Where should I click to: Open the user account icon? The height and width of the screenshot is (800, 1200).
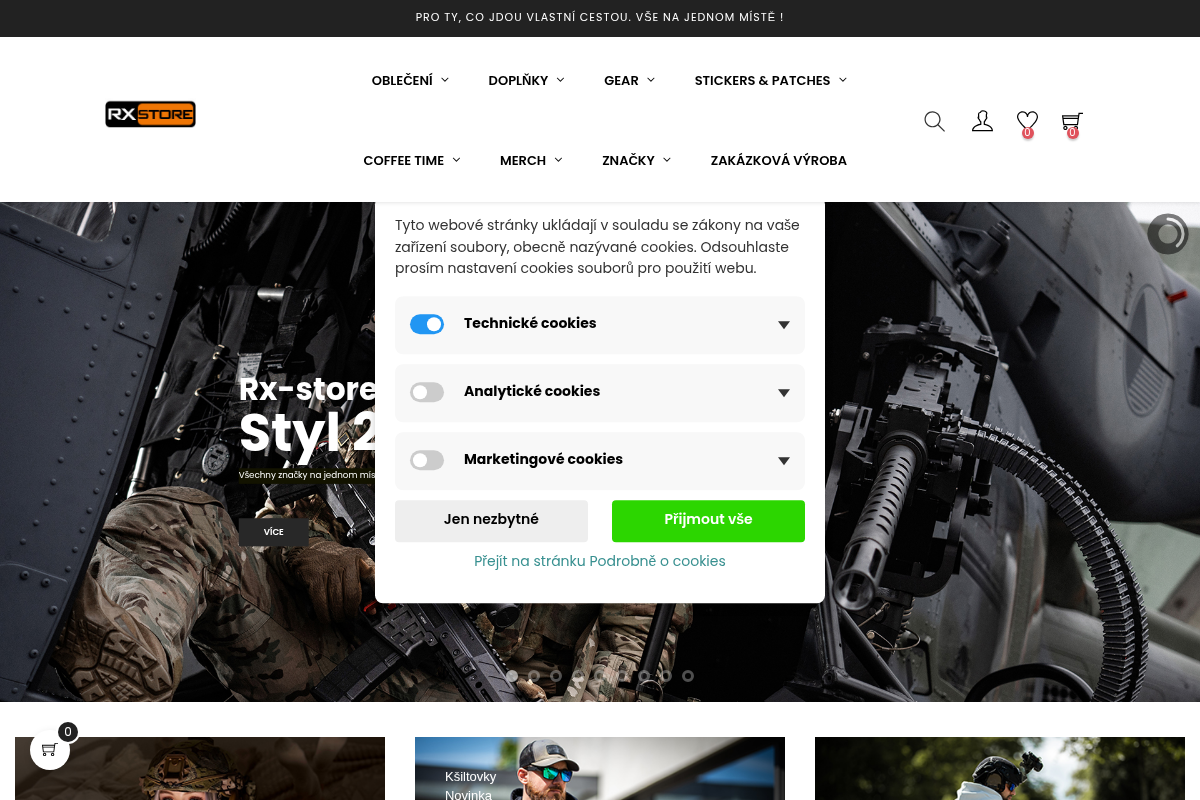point(982,121)
